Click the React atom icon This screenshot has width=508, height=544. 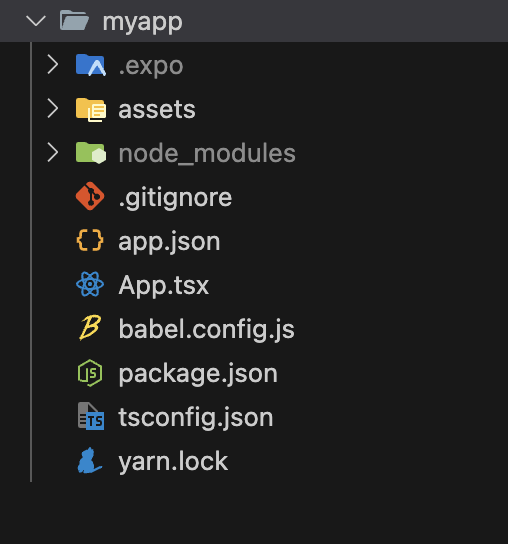[x=90, y=284]
